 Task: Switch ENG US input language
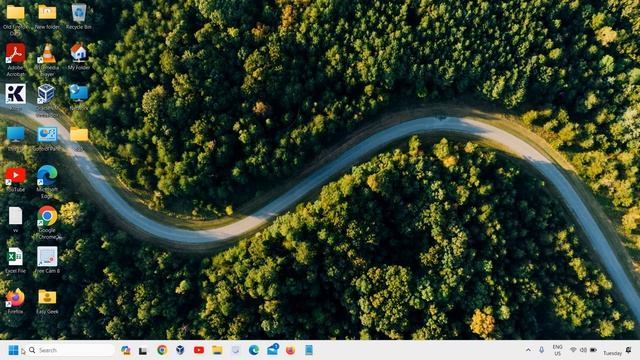click(x=557, y=350)
